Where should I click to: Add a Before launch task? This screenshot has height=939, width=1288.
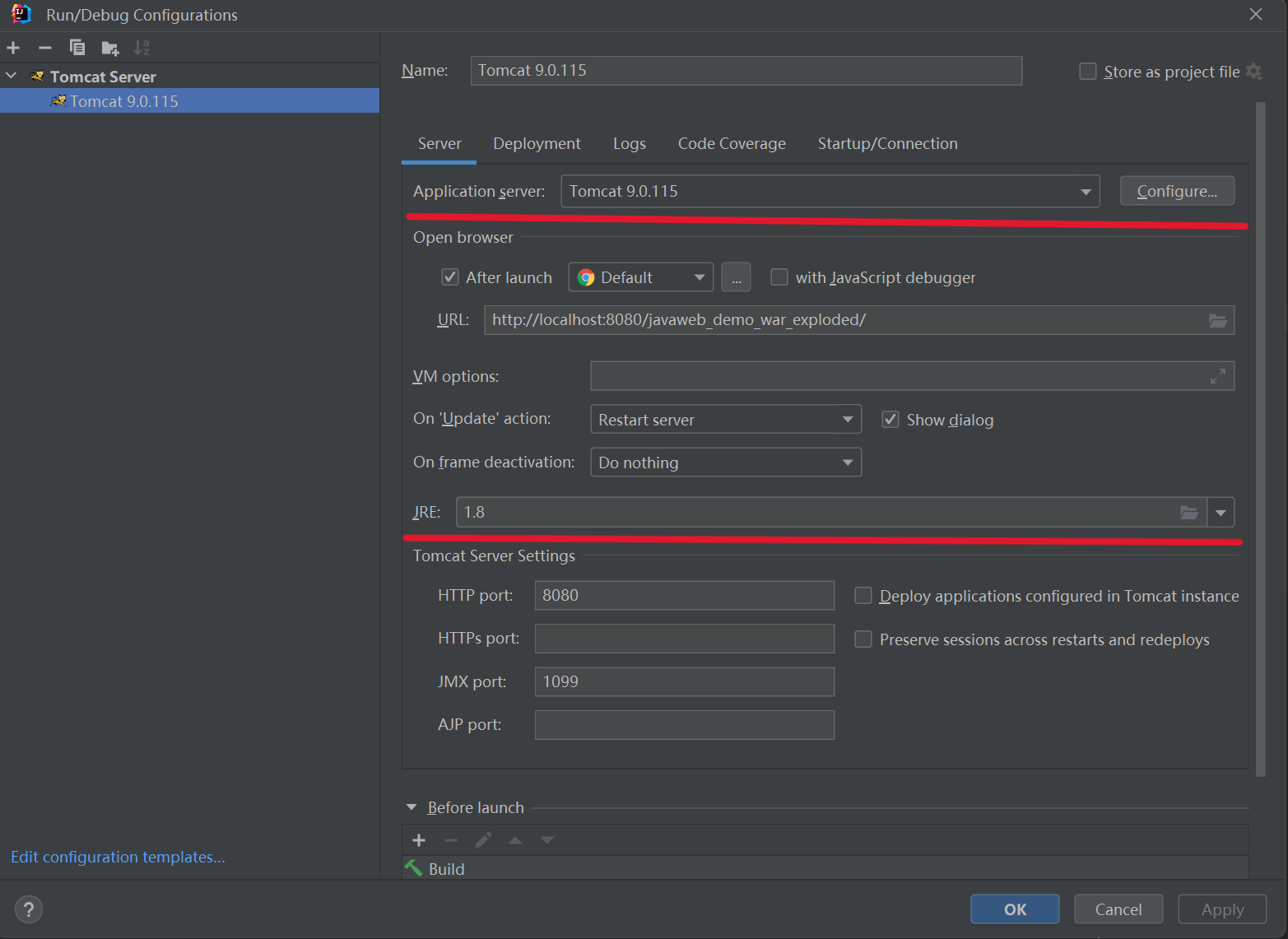(x=419, y=840)
